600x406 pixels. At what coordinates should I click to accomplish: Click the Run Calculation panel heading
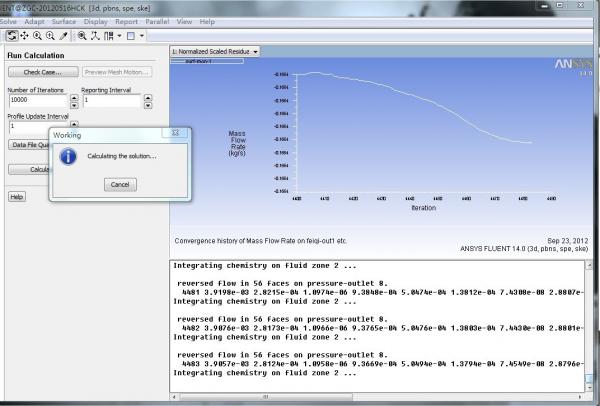click(x=36, y=55)
